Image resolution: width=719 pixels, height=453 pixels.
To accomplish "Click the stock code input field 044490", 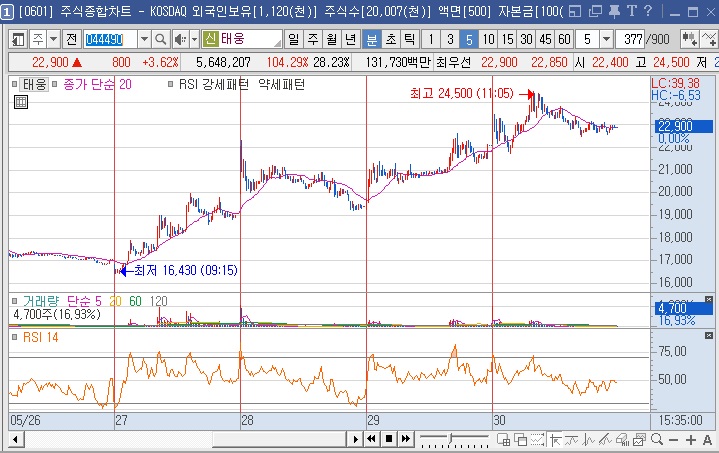I will pyautogui.click(x=110, y=39).
